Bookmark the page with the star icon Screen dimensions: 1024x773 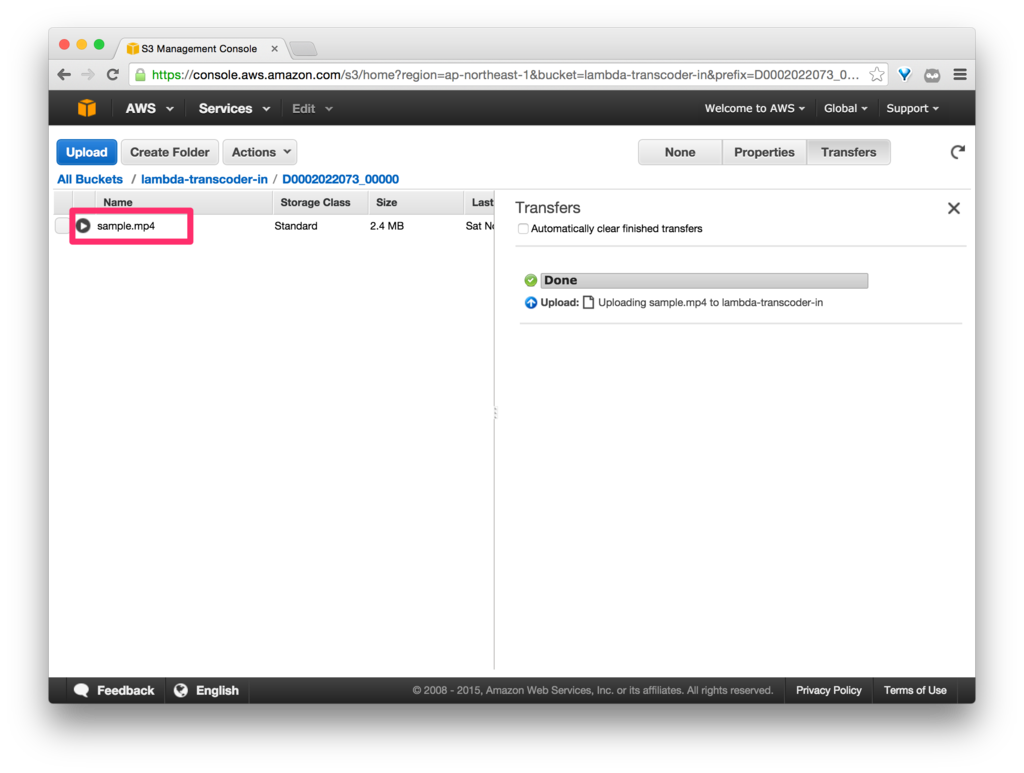point(876,74)
